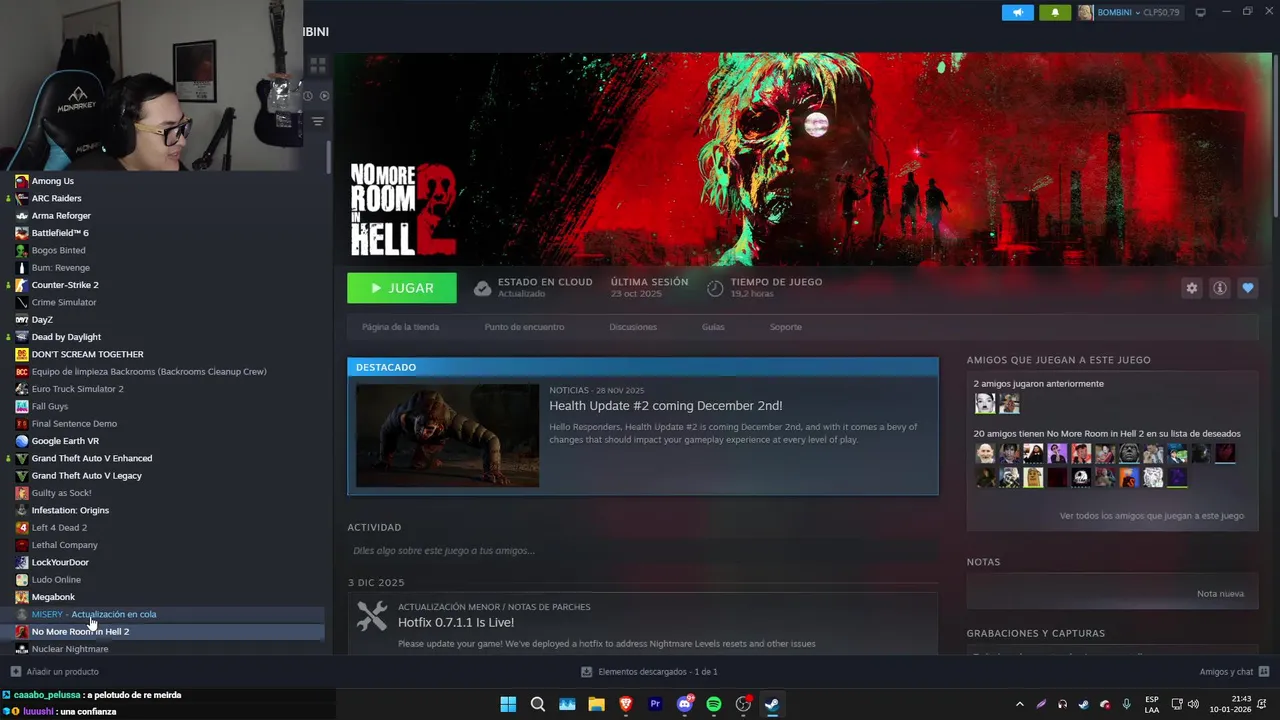Click the downloads tray icon

point(587,672)
